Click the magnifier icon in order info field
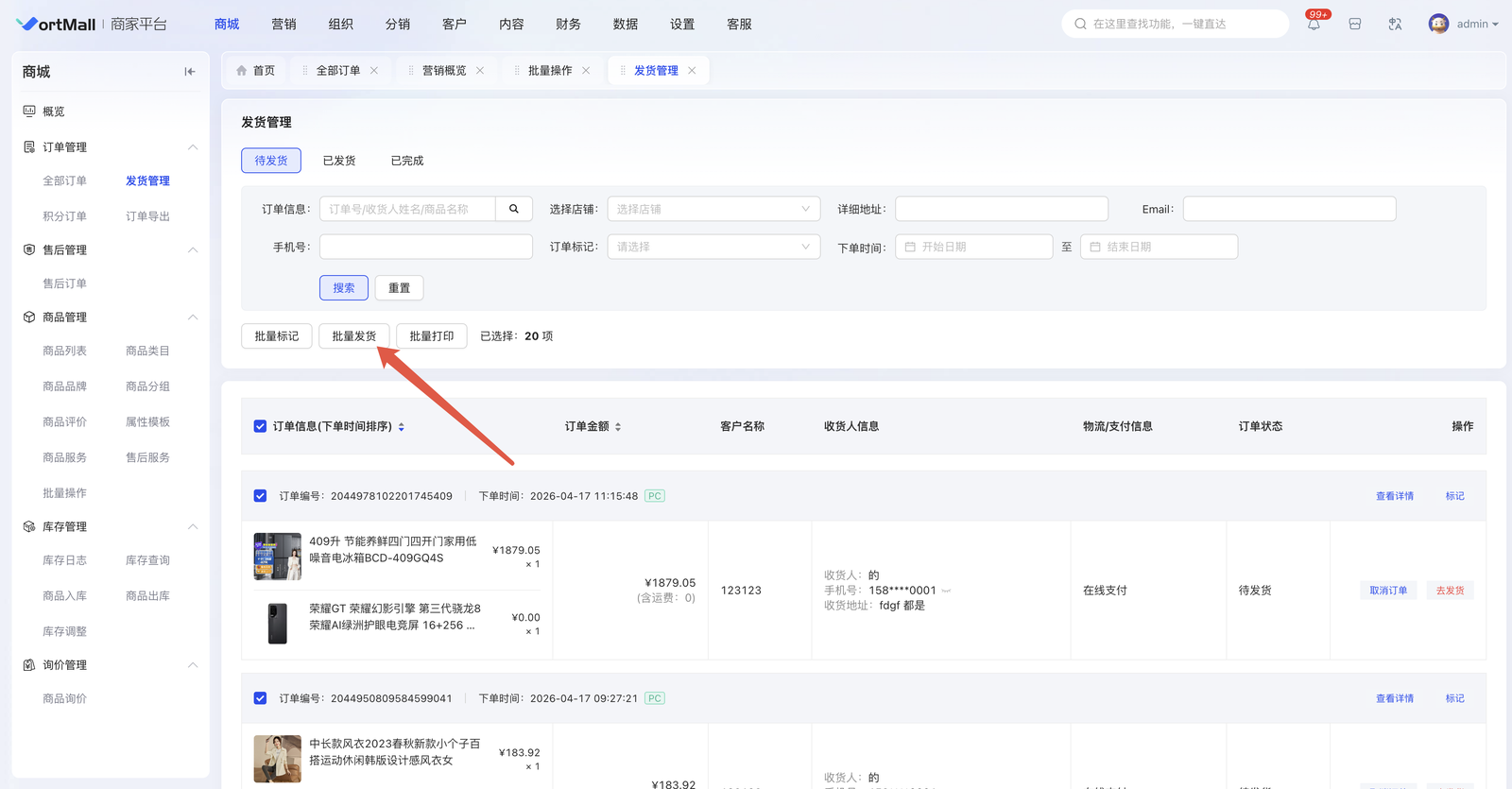 point(514,209)
